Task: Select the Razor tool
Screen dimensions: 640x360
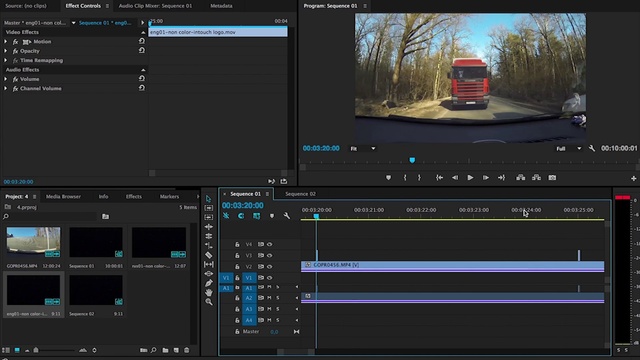Action: pyautogui.click(x=209, y=255)
